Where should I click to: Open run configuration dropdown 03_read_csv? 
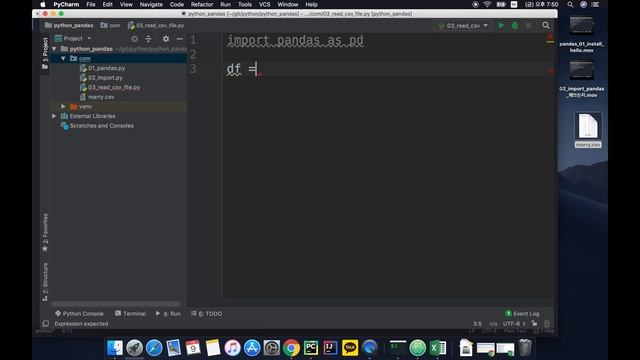pyautogui.click(x=463, y=25)
